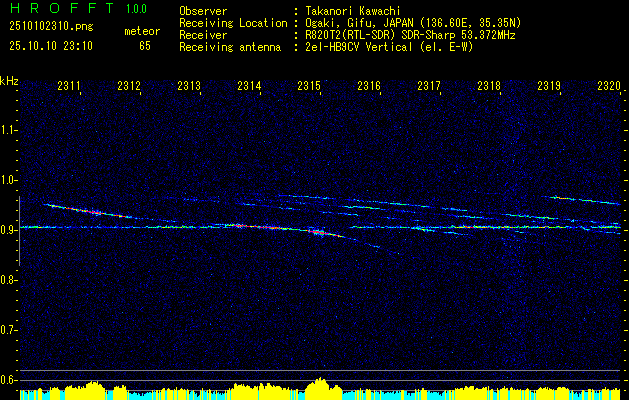
Task: Click the 1.1 frequency axis label
Action: click(8, 130)
